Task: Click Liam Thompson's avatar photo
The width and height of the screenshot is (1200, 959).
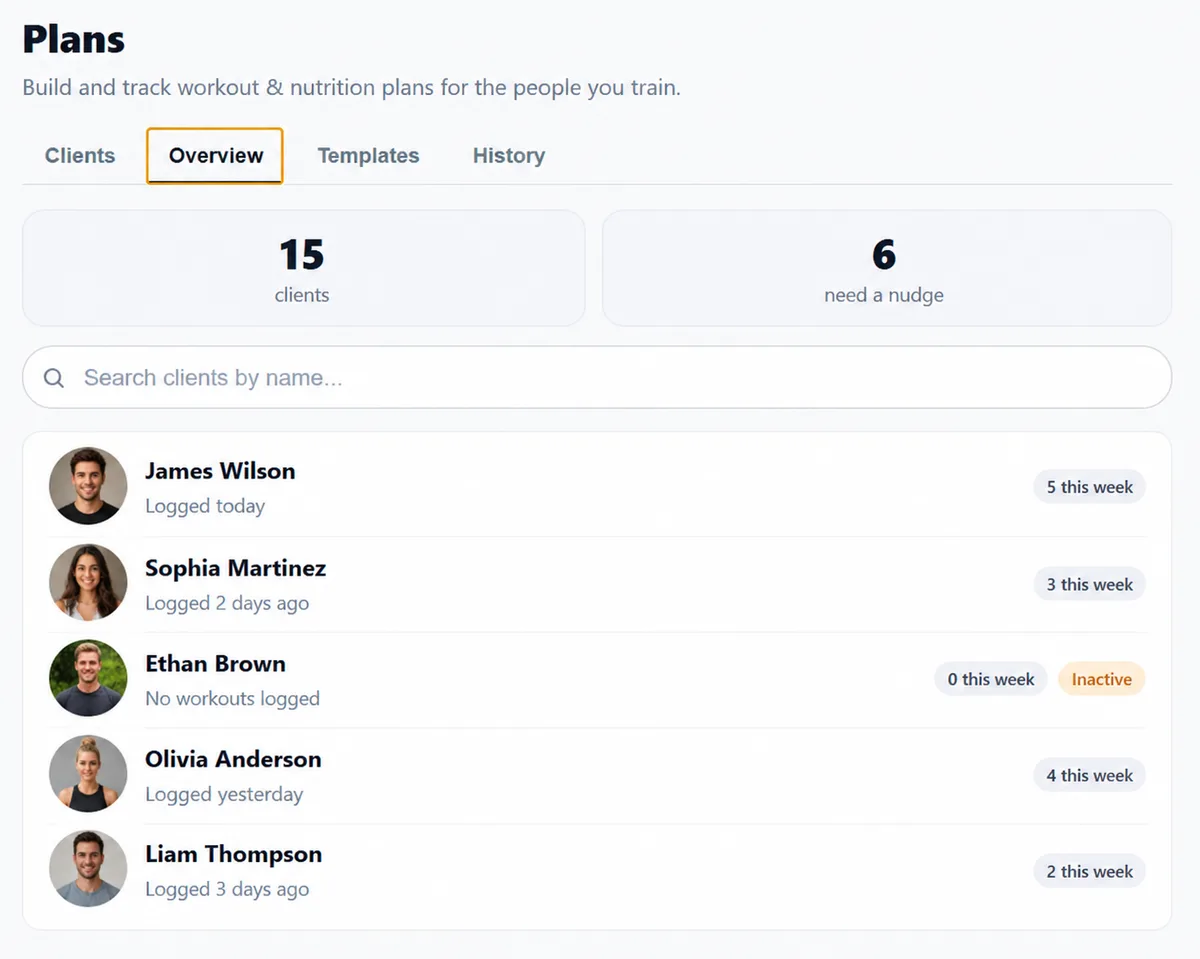Action: [x=88, y=869]
